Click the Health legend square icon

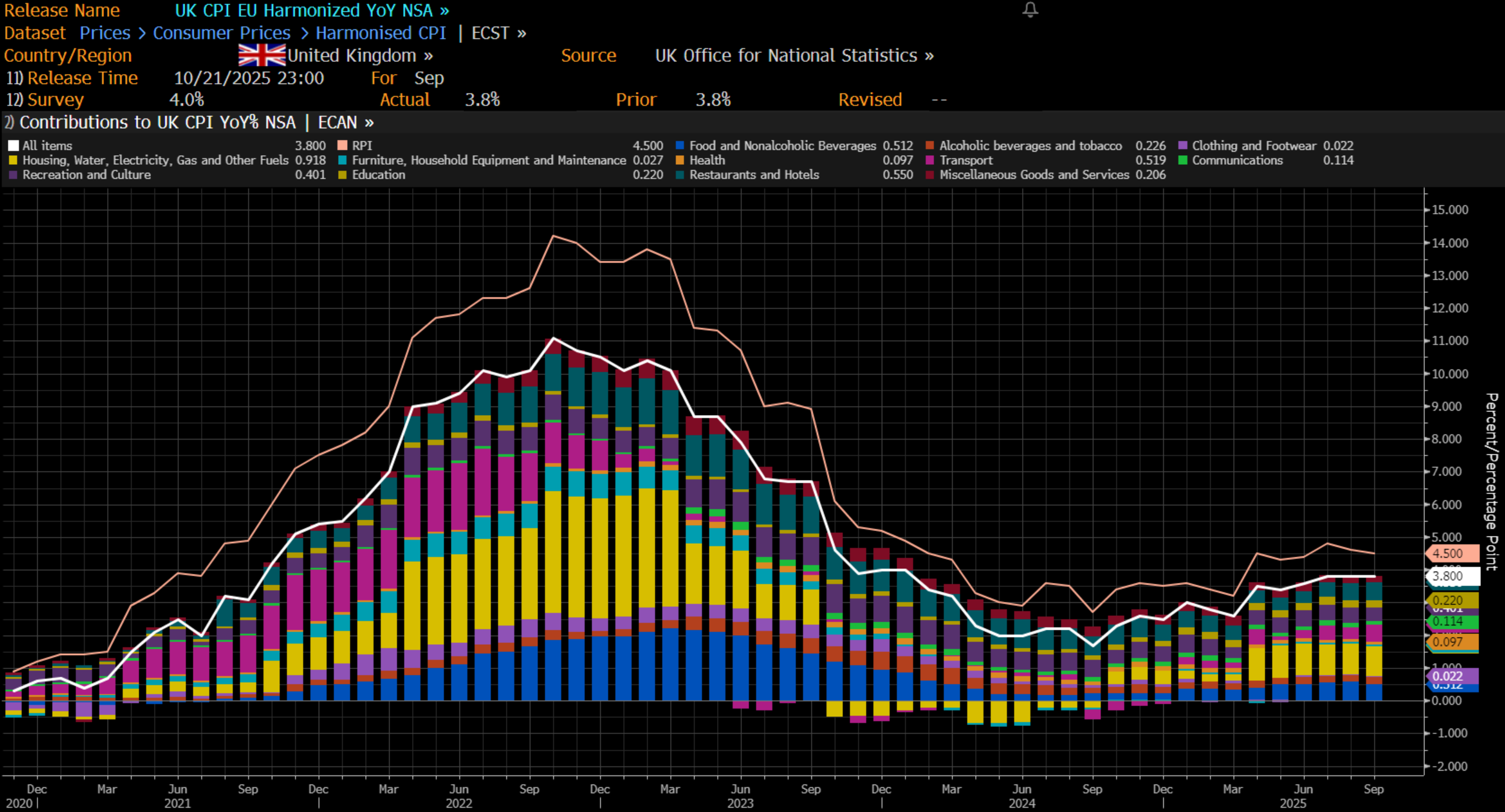pos(680,161)
